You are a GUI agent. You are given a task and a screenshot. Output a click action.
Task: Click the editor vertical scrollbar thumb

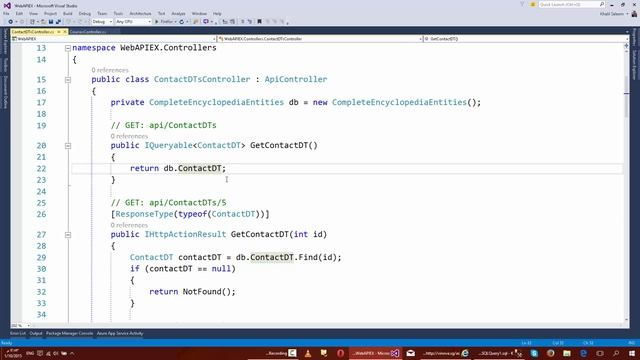pos(627,96)
